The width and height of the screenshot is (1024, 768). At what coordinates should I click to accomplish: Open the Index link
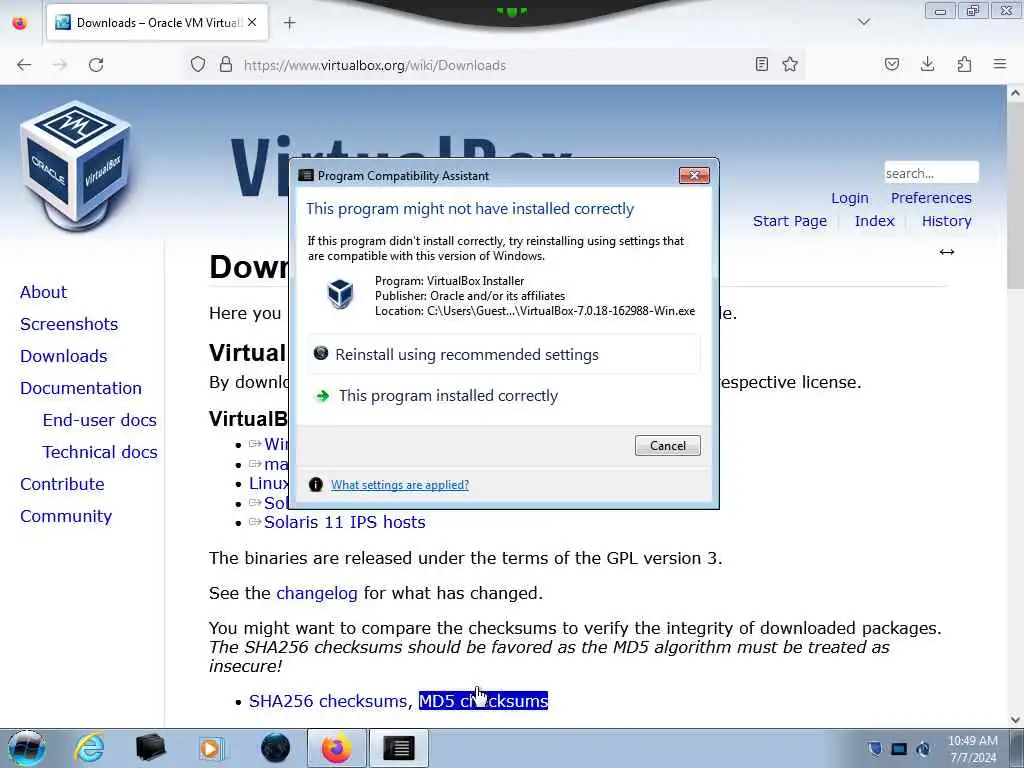[x=874, y=221]
